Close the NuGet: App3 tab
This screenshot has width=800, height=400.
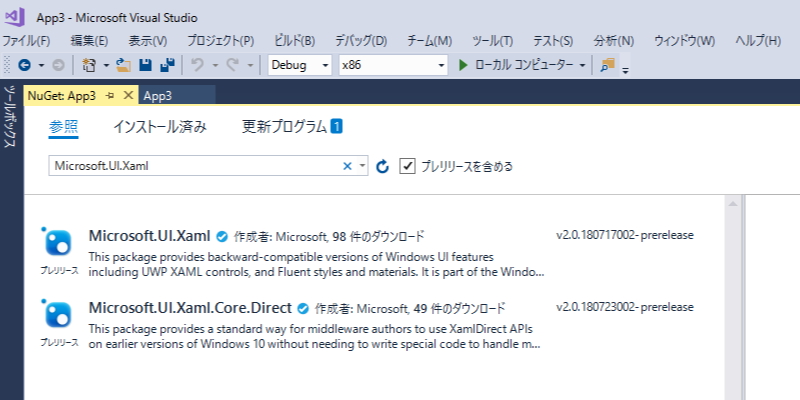pos(129,95)
